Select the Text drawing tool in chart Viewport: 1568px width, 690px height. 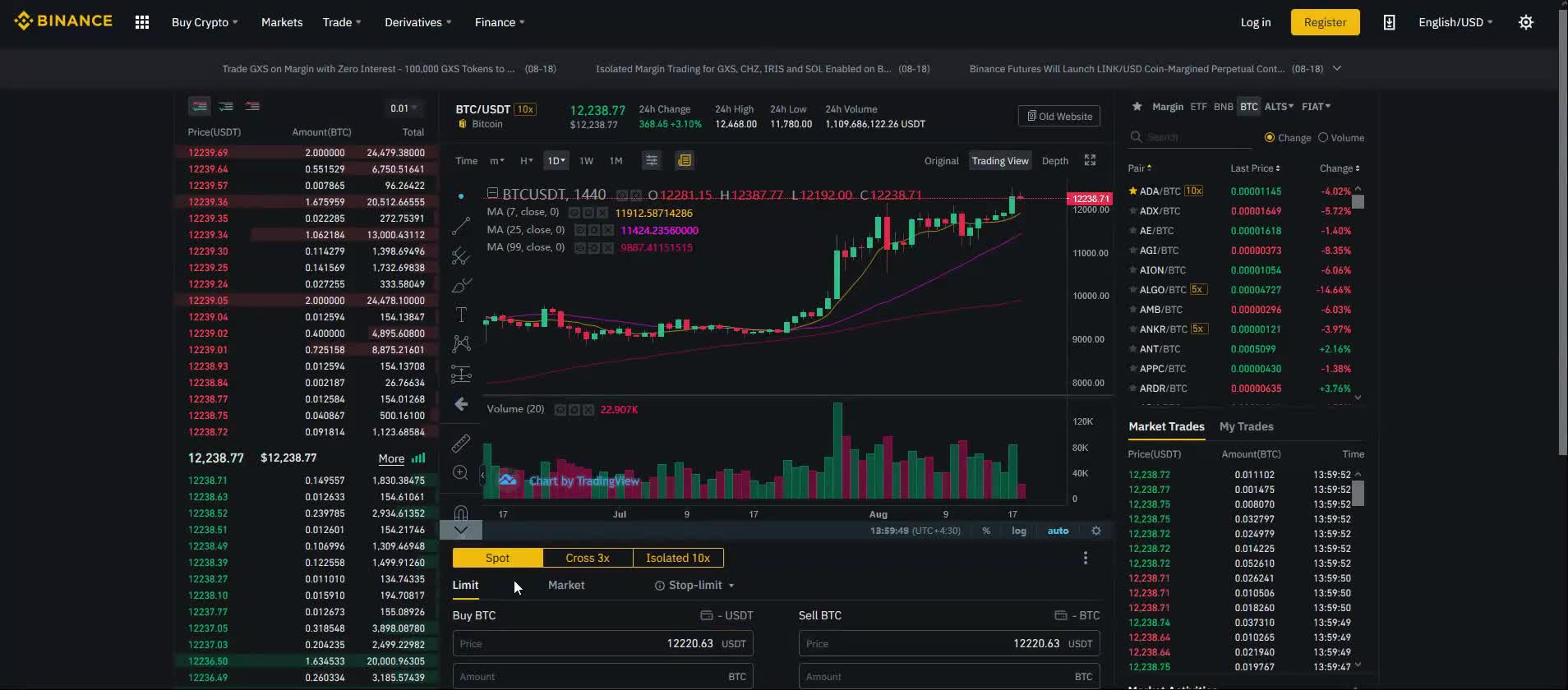(x=461, y=315)
